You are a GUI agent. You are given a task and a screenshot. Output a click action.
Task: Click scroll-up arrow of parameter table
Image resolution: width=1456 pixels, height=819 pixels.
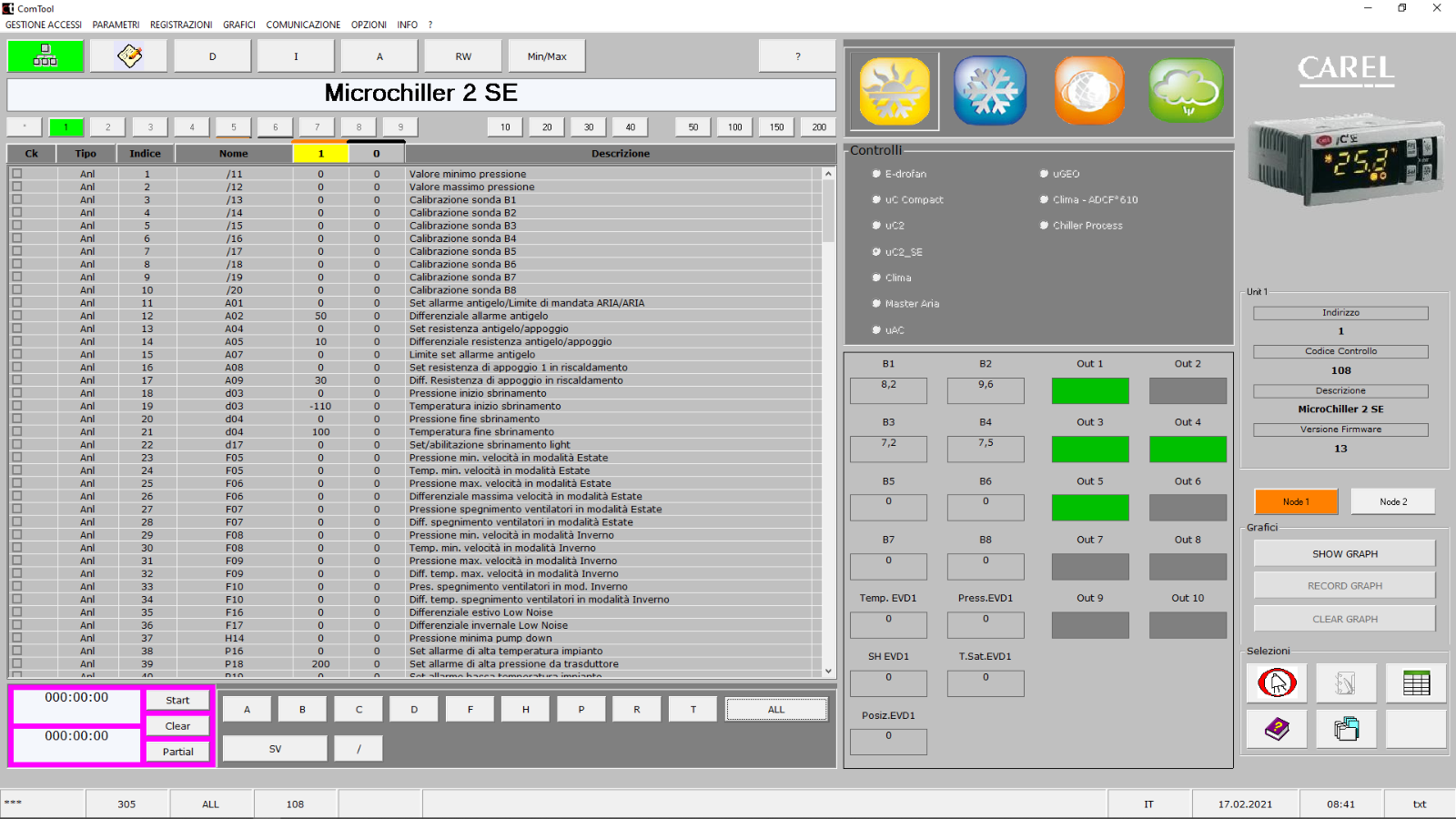point(828,173)
